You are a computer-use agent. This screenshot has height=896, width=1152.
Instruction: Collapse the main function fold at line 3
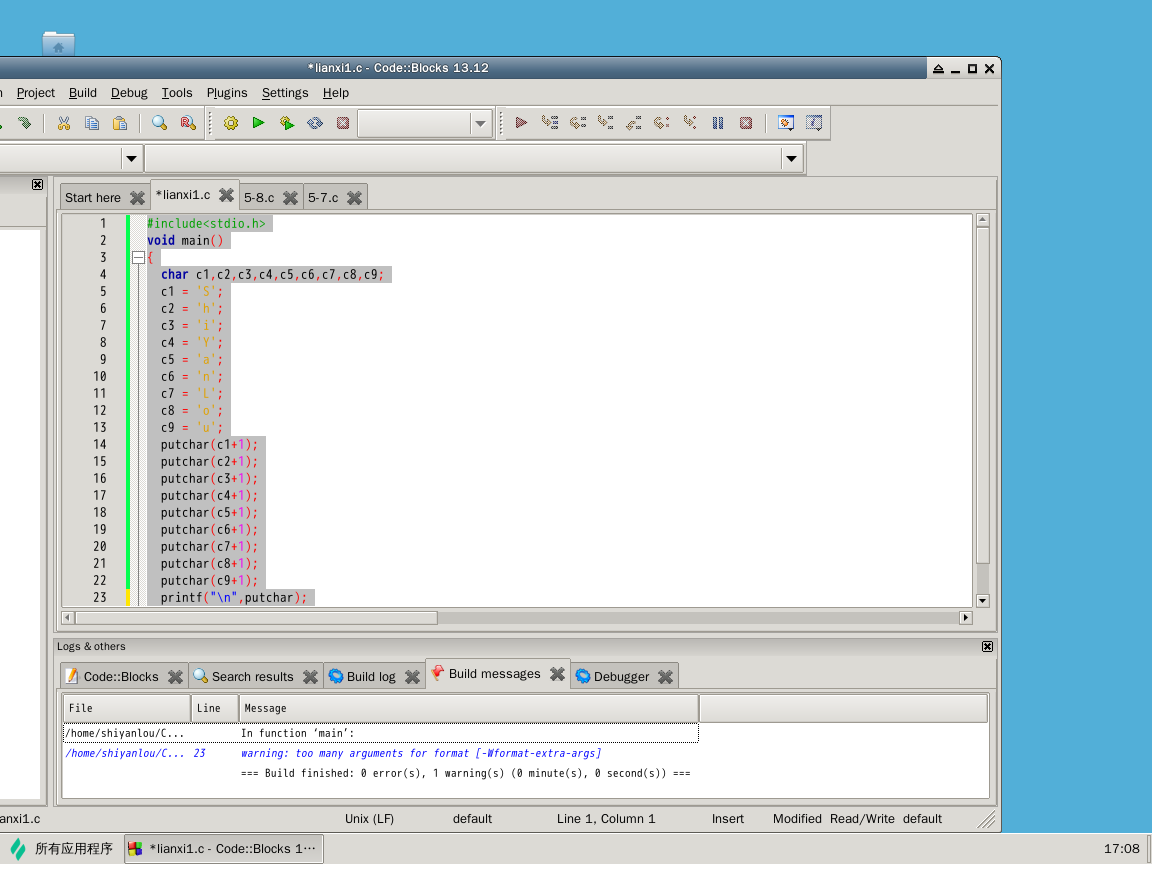click(138, 257)
